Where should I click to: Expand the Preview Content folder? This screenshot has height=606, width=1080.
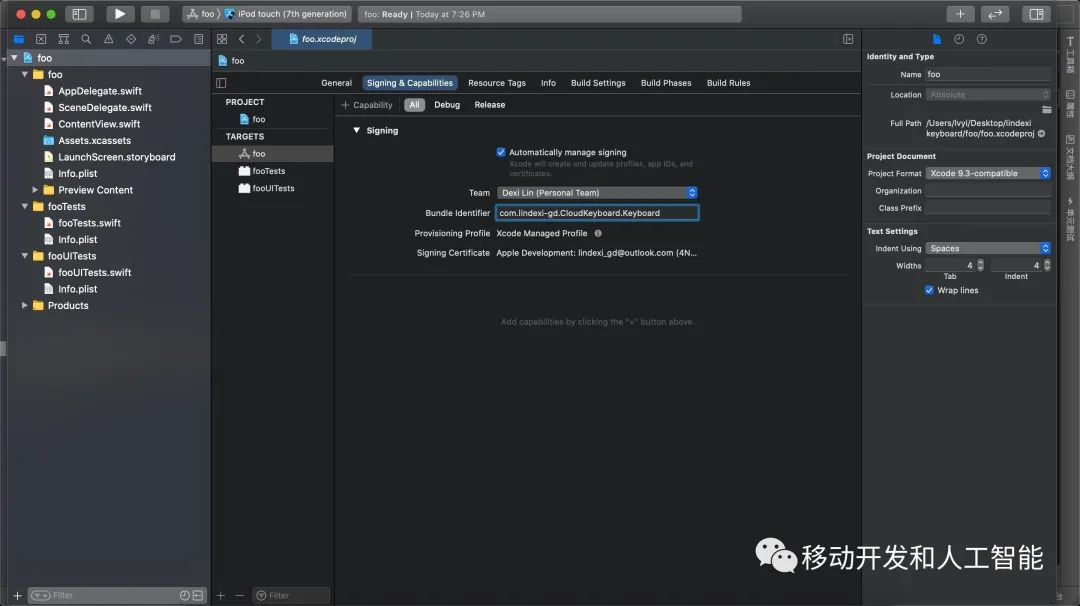[x=34, y=189]
